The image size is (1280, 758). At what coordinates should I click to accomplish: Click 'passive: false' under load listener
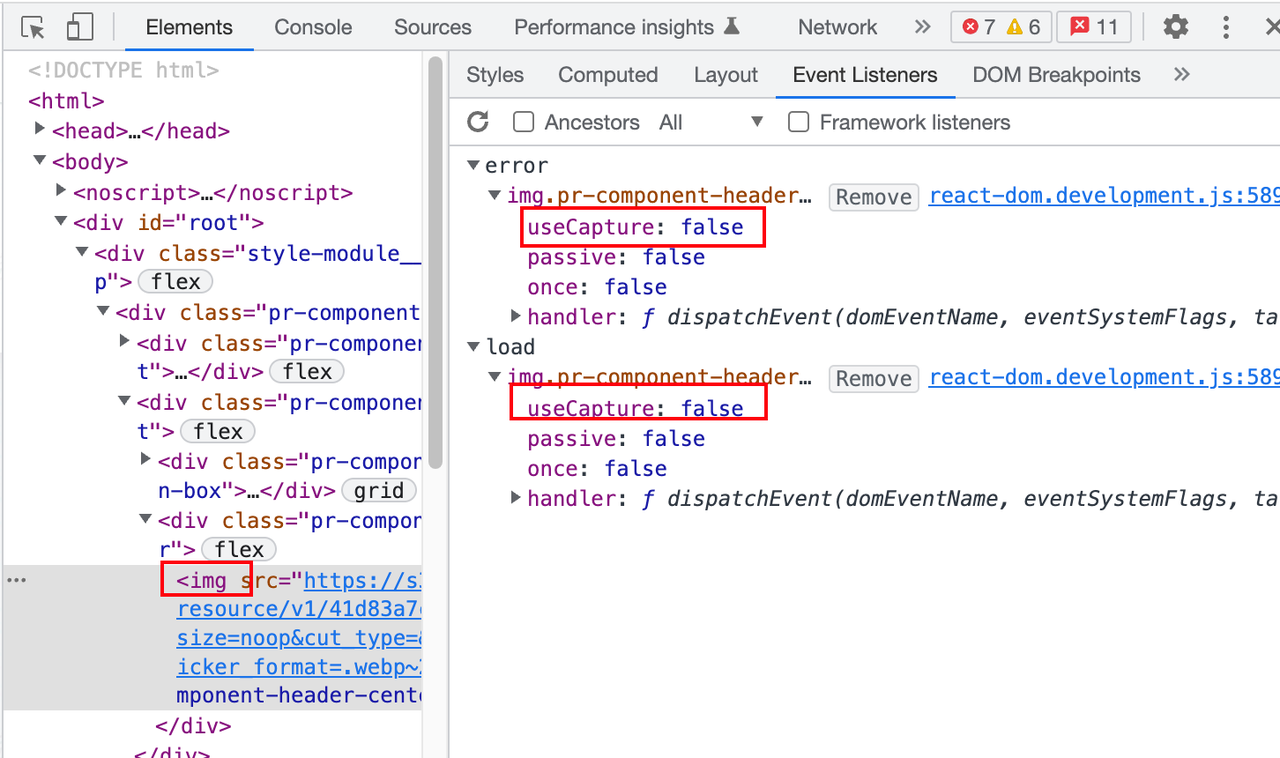pos(616,438)
